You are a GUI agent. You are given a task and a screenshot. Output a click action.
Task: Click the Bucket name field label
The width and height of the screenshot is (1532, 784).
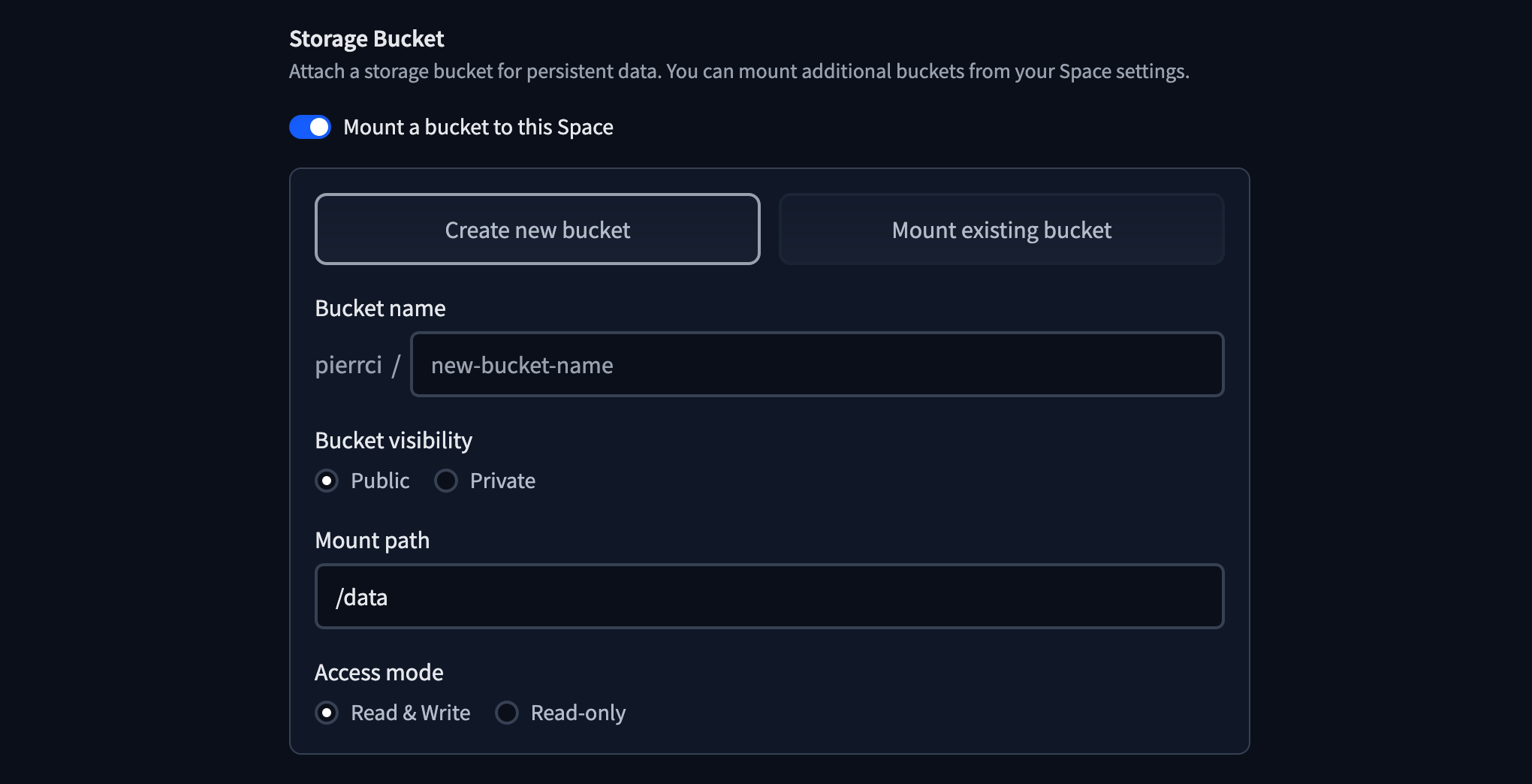pyautogui.click(x=380, y=308)
